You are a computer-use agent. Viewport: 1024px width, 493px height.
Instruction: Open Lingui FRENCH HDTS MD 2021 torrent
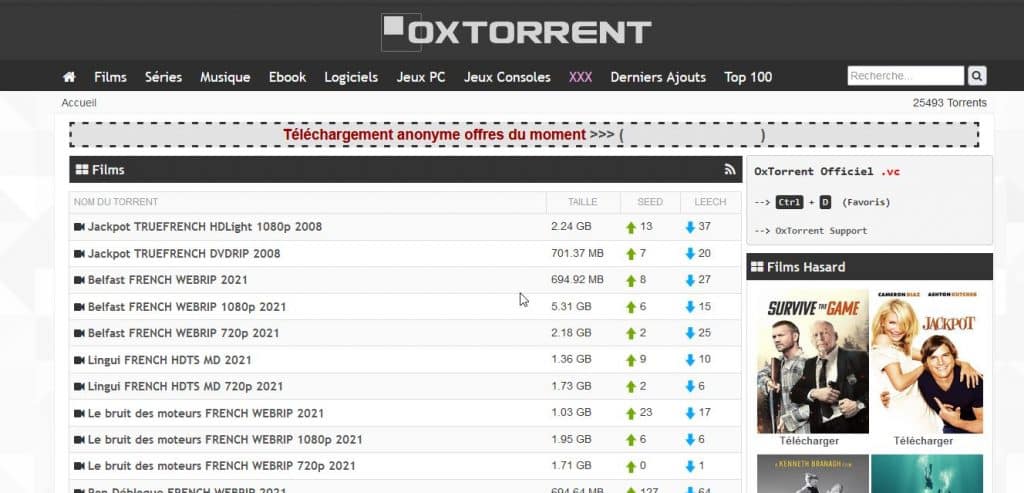coord(169,360)
